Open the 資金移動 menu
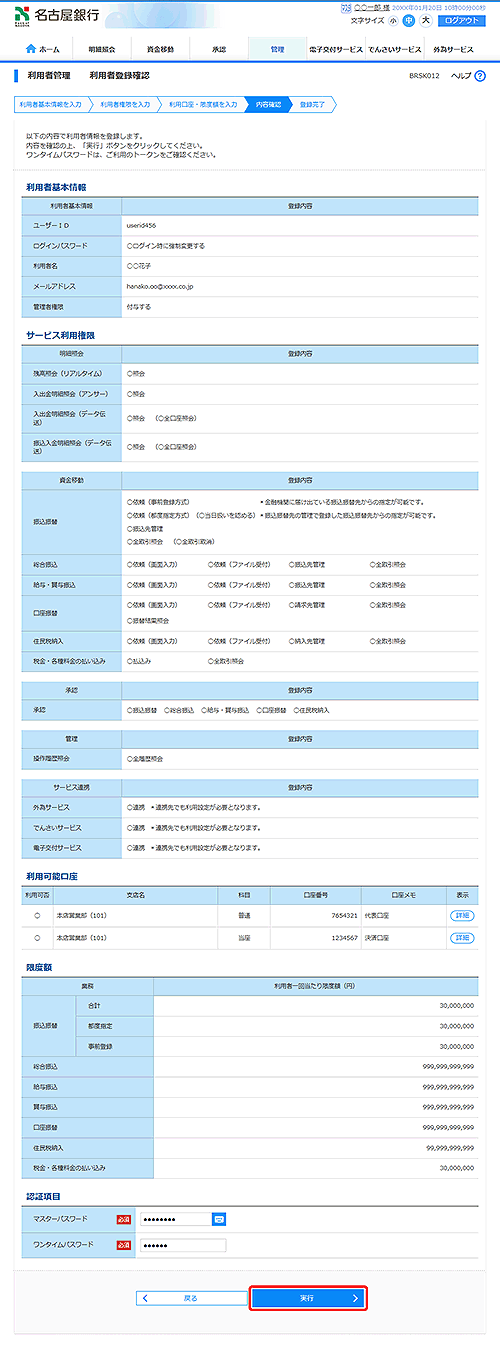The height and width of the screenshot is (1353, 500). point(160,49)
